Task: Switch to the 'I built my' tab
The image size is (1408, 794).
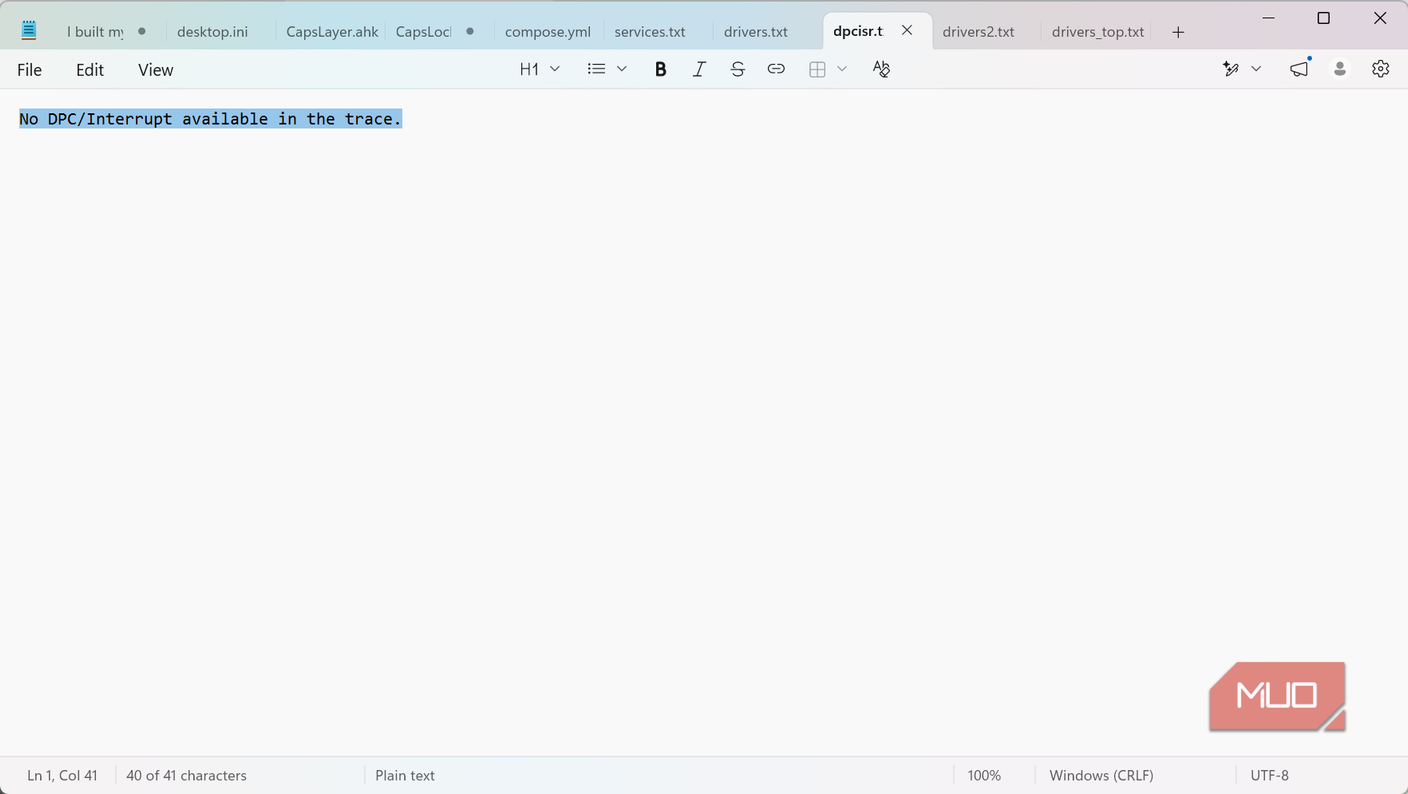Action: 95,32
